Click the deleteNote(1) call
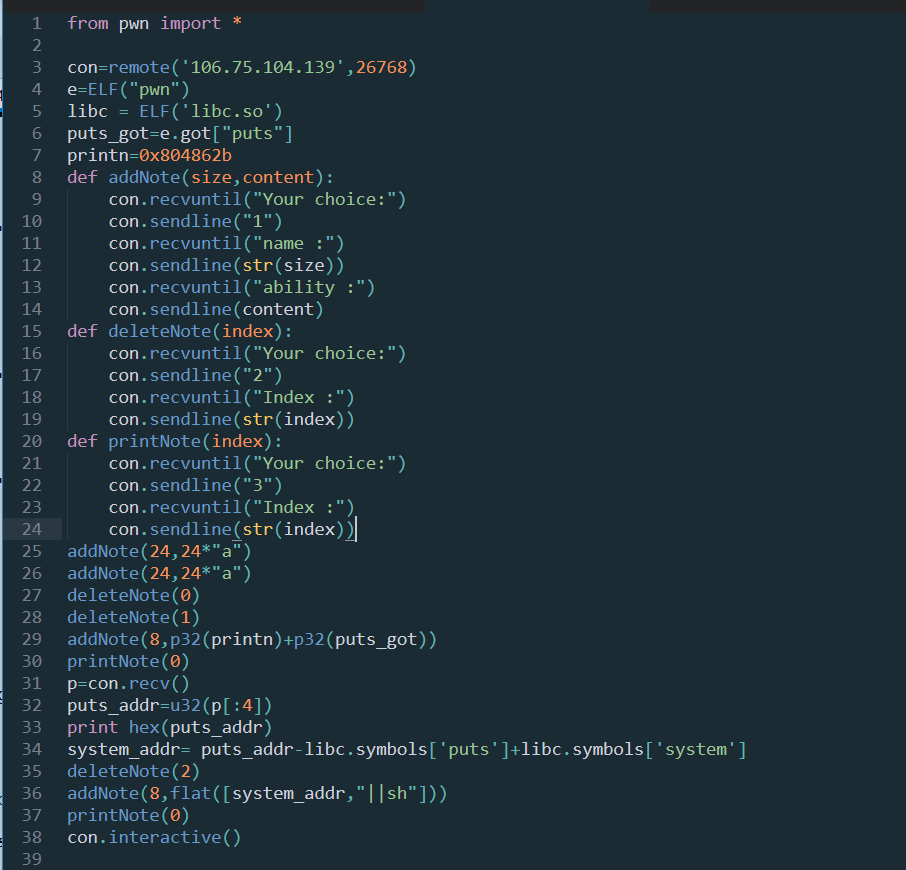 click(x=133, y=618)
